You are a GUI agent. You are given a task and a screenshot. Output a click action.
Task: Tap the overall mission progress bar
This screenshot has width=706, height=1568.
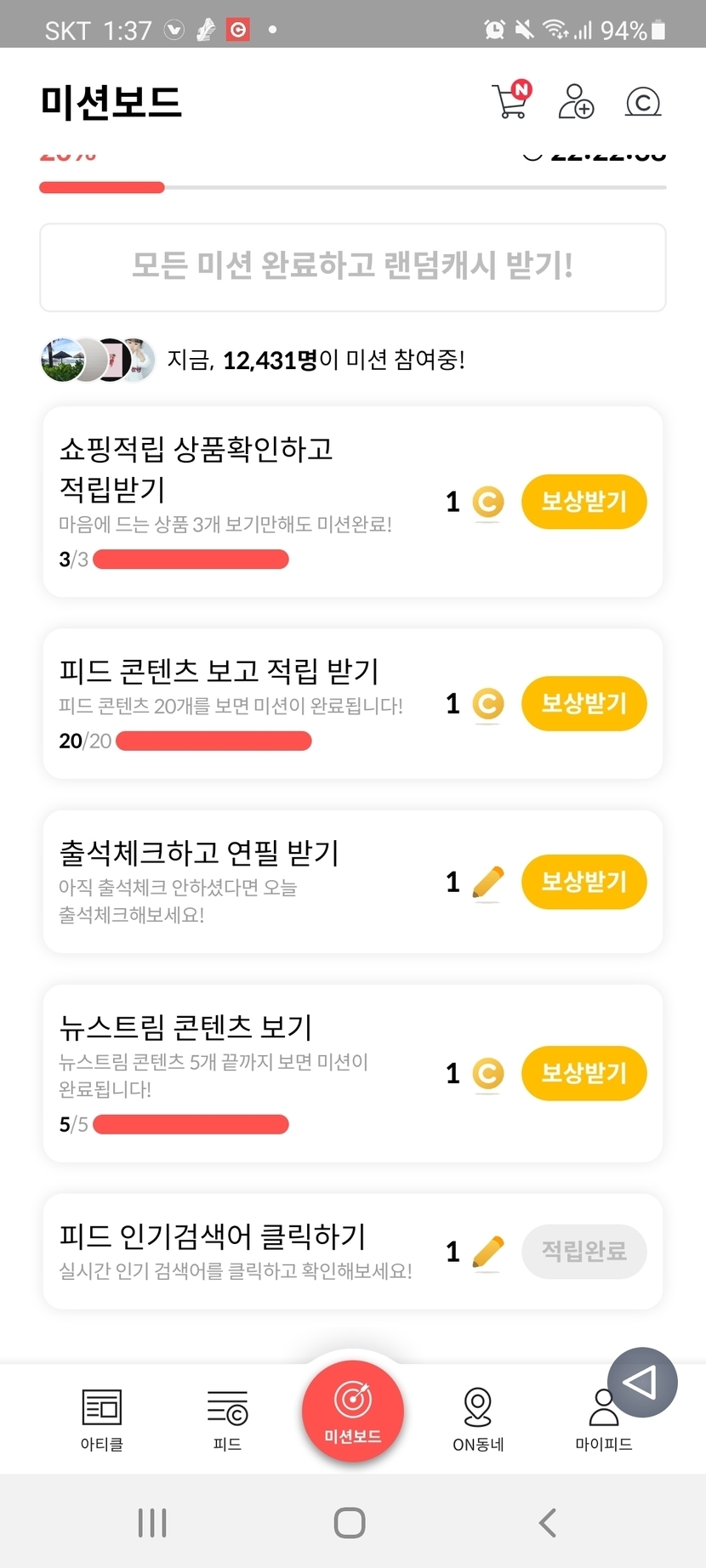(x=352, y=187)
